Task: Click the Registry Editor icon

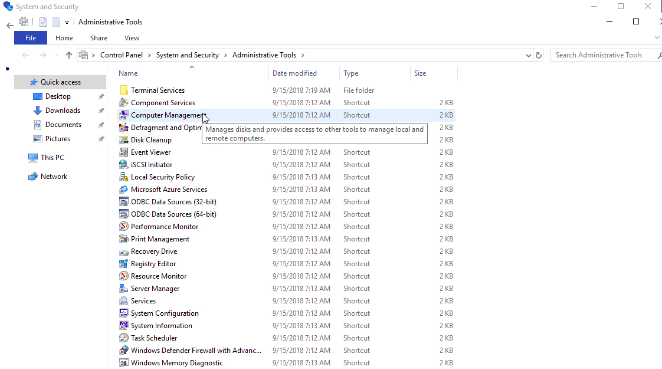Action: point(123,263)
